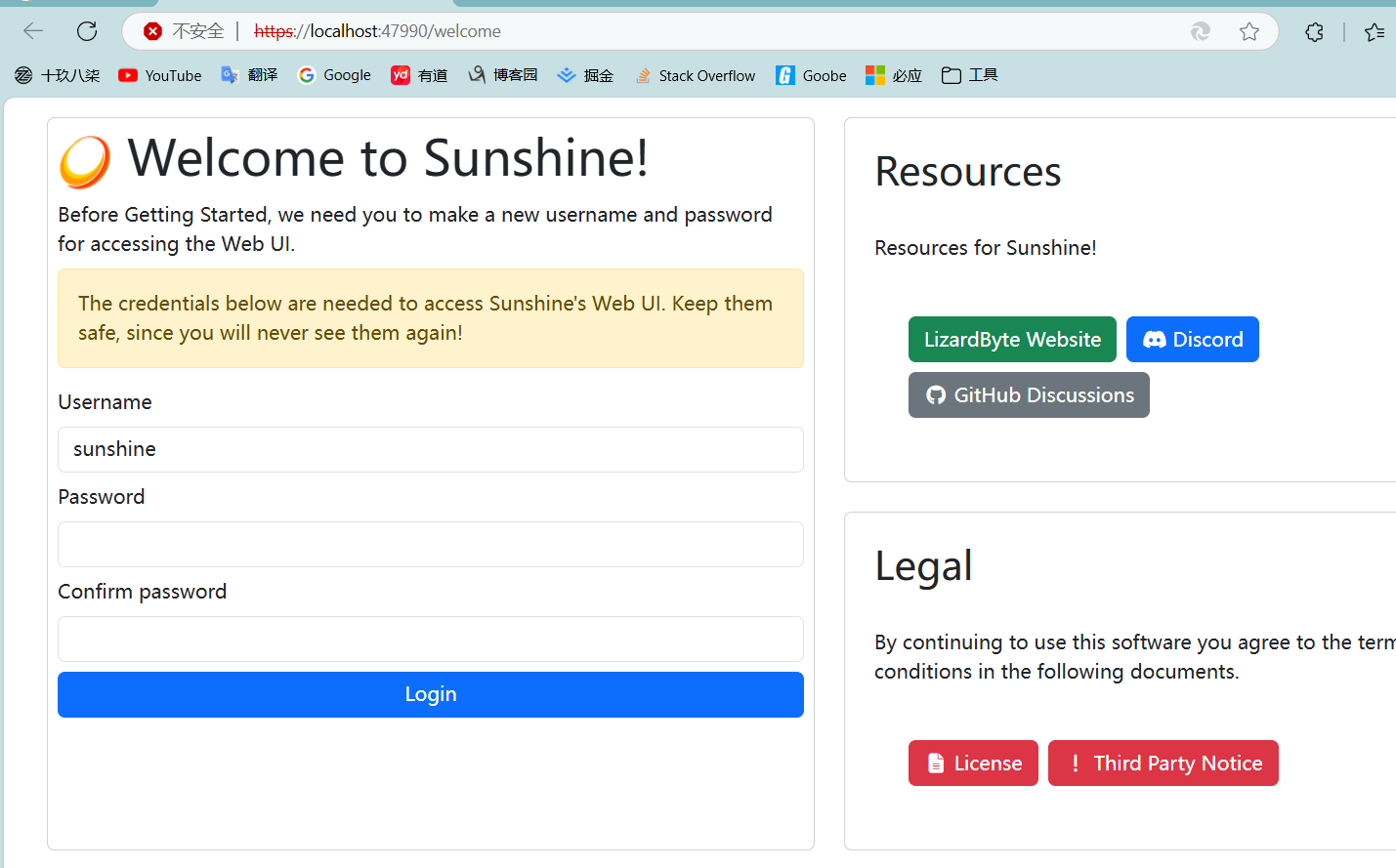Visit the LizardByte Website
Screen dimensions: 1396x868
click(1012, 339)
